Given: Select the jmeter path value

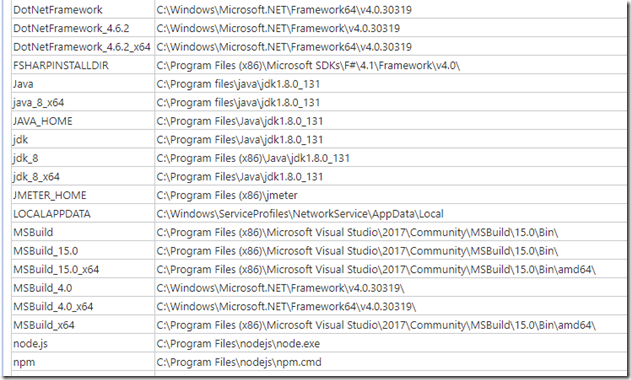Looking at the screenshot, I should point(227,195).
